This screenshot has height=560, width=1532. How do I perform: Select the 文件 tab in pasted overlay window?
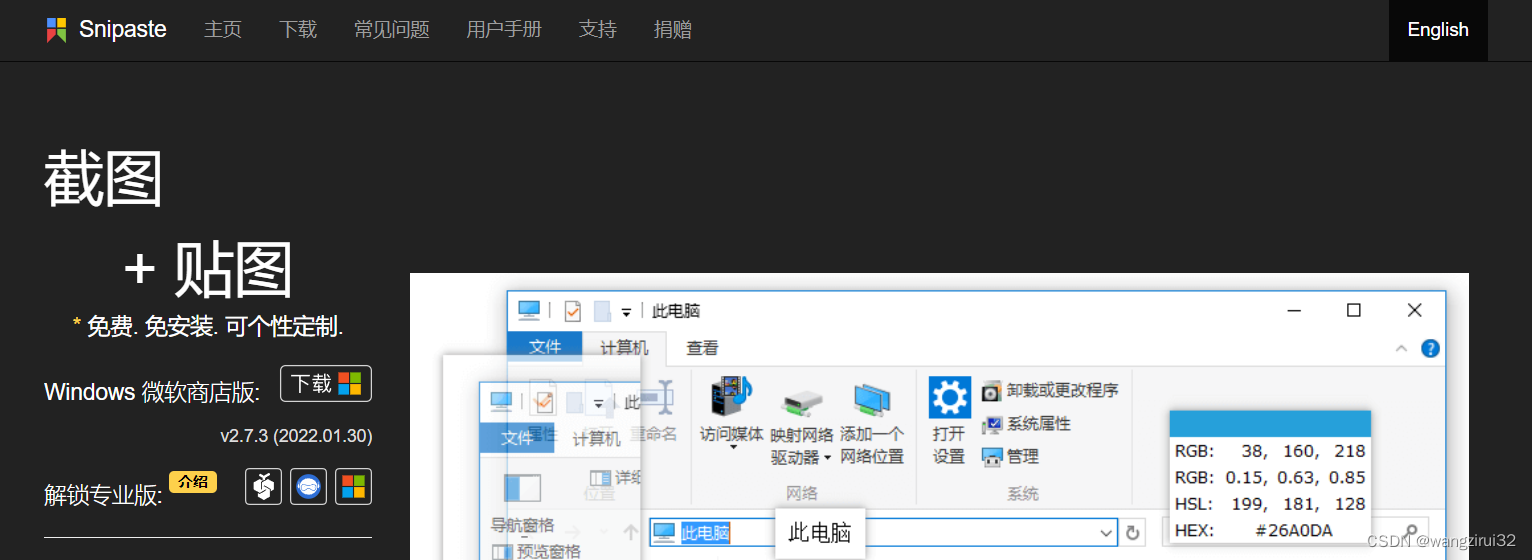pyautogui.click(x=517, y=438)
